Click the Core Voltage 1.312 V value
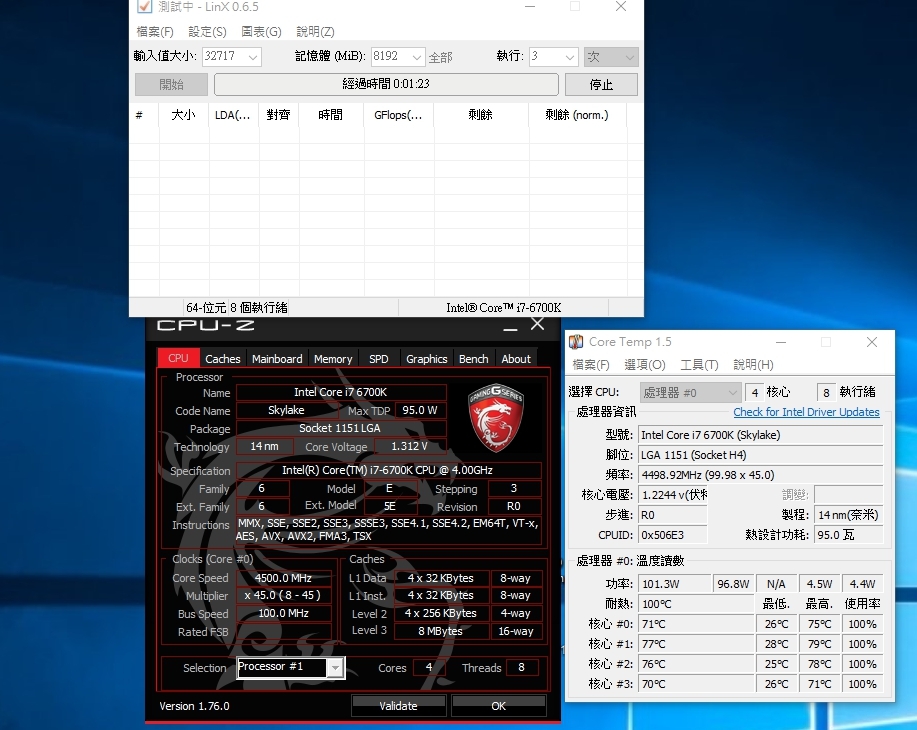This screenshot has height=730, width=917. tap(409, 446)
